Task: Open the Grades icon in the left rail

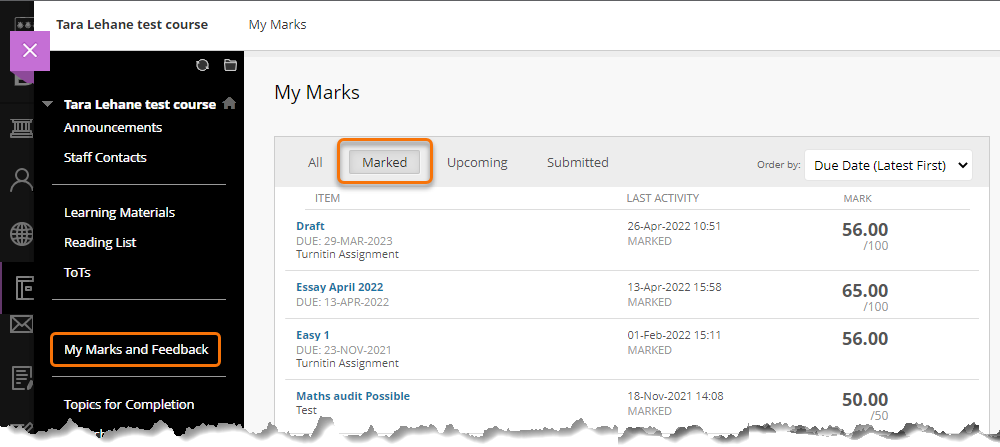Action: tap(23, 378)
